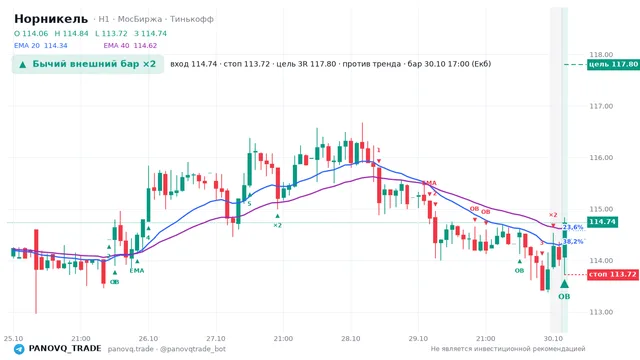
Task: Select the green 5 count marker
Action: (x=249, y=204)
